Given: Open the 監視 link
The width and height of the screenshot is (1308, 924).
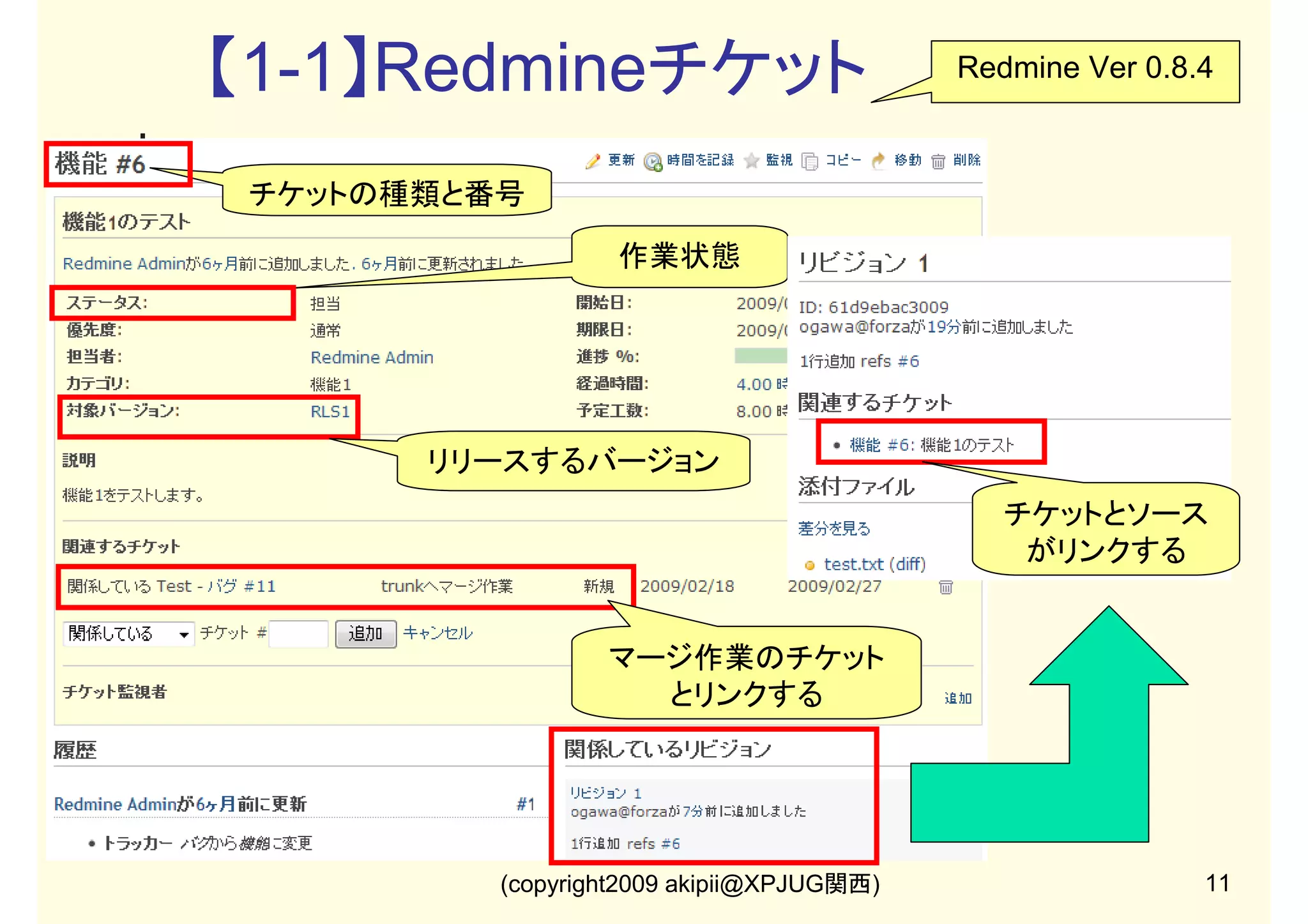Looking at the screenshot, I should [779, 160].
